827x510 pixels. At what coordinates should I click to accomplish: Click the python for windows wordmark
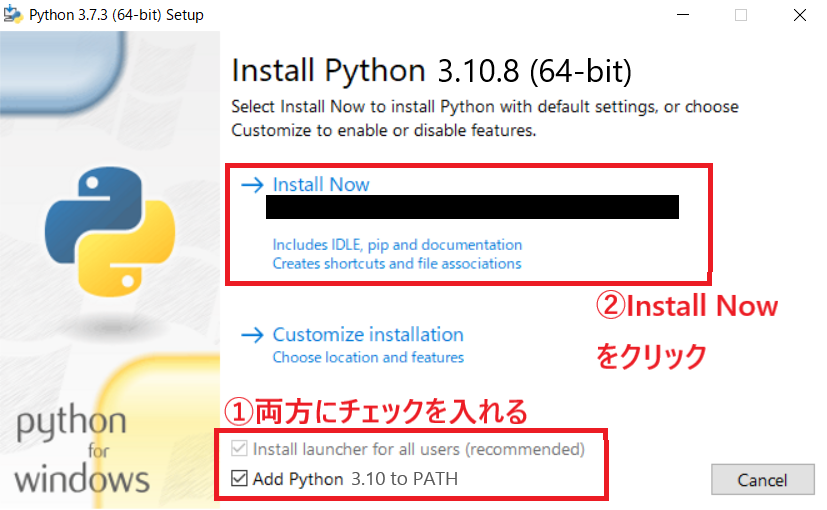(82, 450)
